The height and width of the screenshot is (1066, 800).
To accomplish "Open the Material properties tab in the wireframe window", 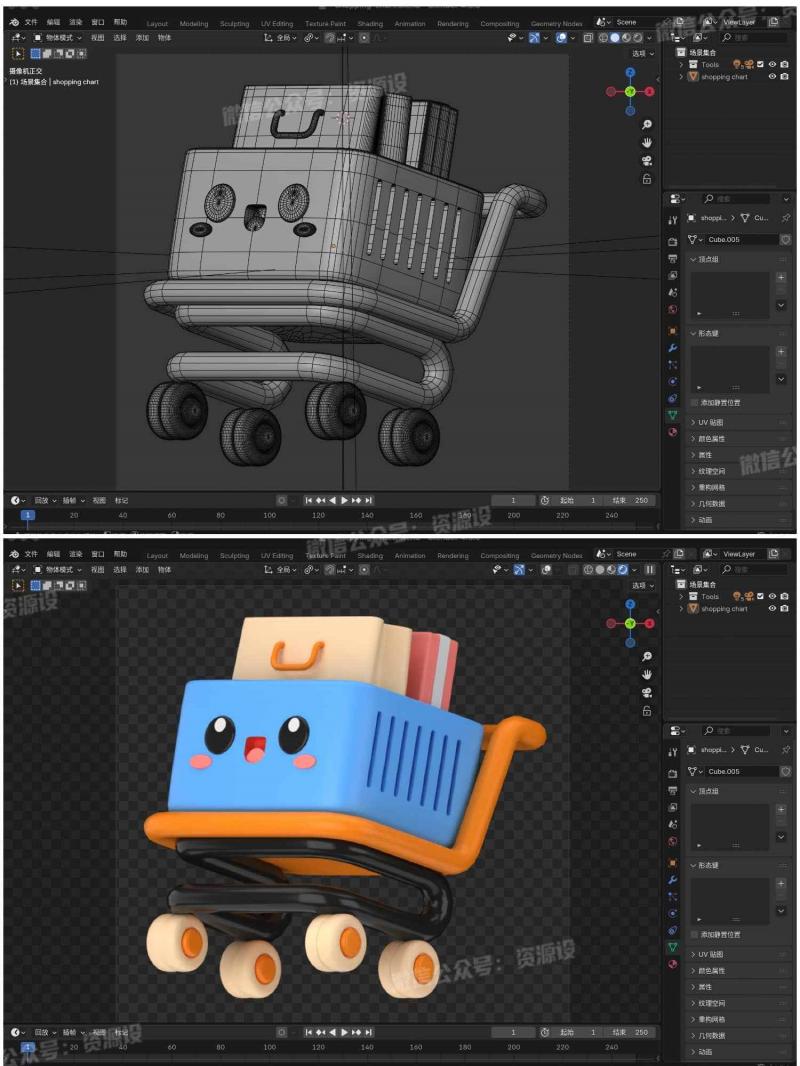I will [x=672, y=432].
